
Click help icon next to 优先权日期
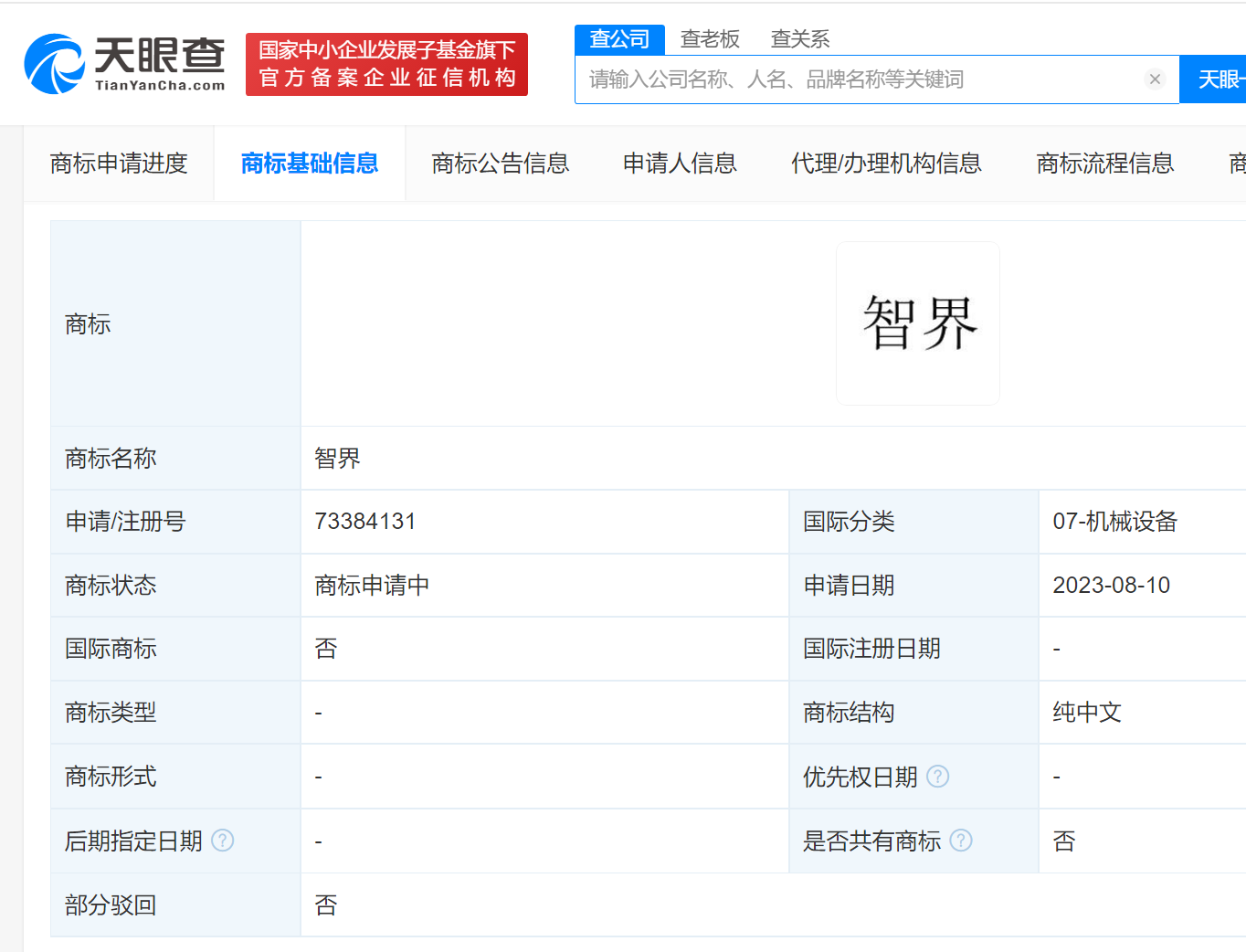pyautogui.click(x=938, y=777)
